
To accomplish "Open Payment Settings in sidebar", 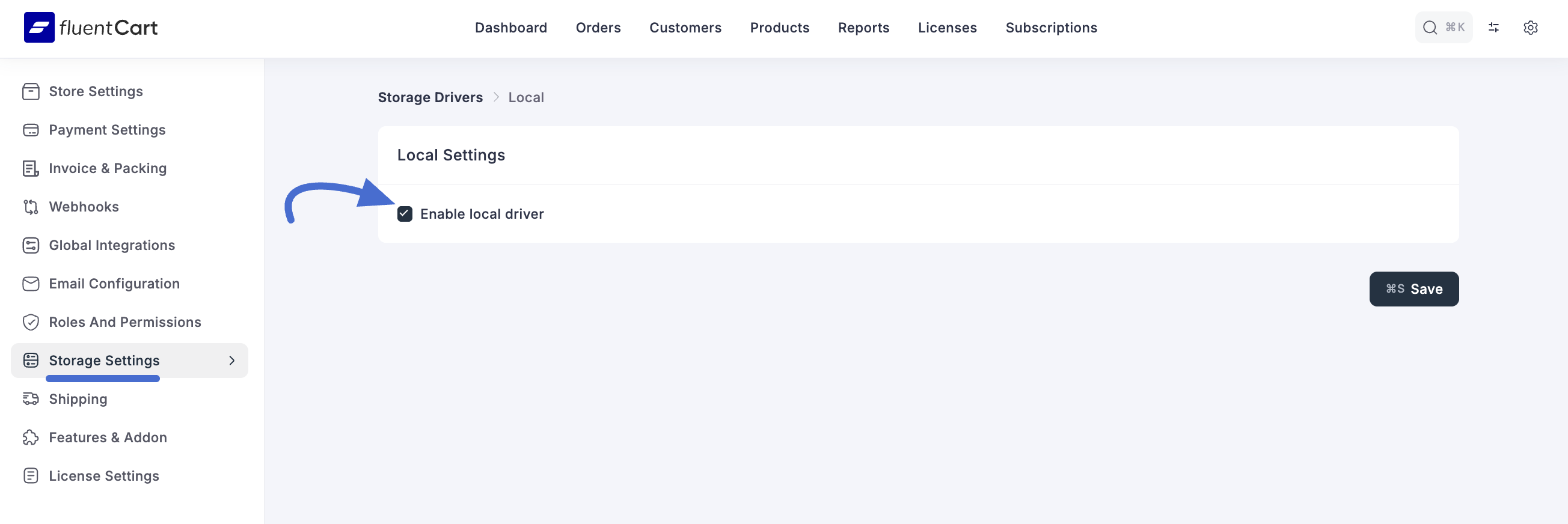I will [x=107, y=130].
